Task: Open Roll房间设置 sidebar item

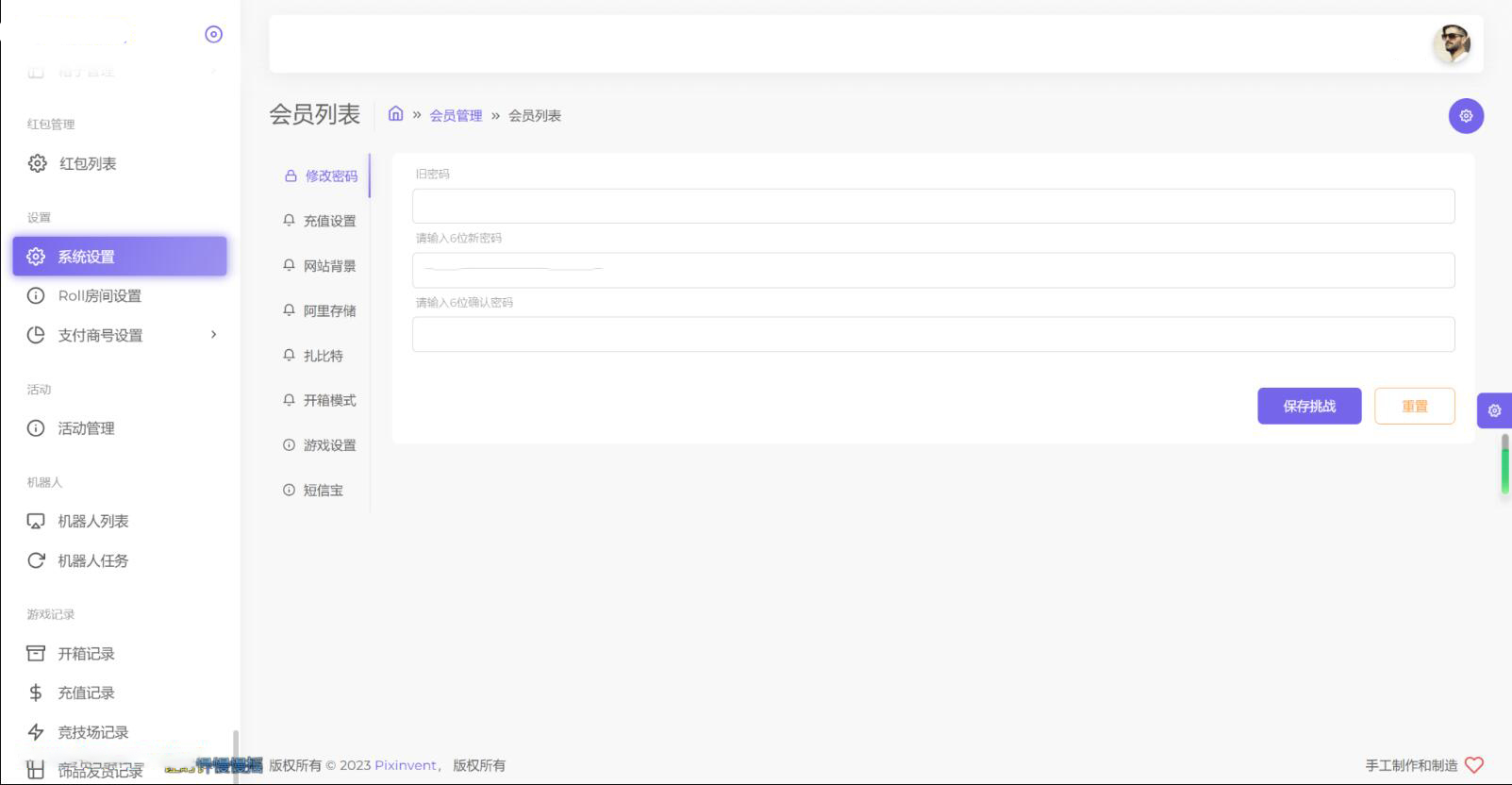Action: 120,295
